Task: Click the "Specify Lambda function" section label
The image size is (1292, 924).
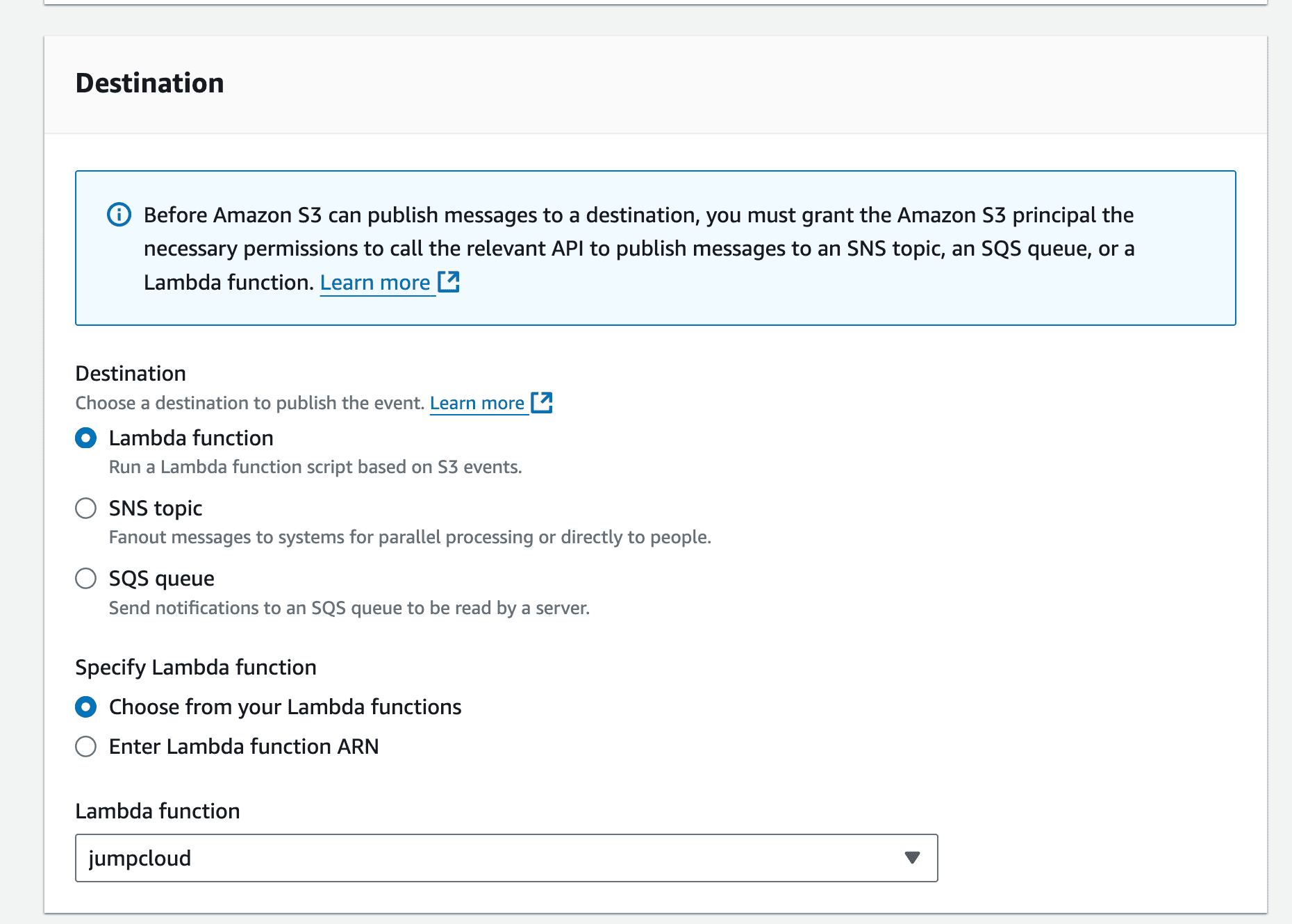Action: (x=195, y=668)
